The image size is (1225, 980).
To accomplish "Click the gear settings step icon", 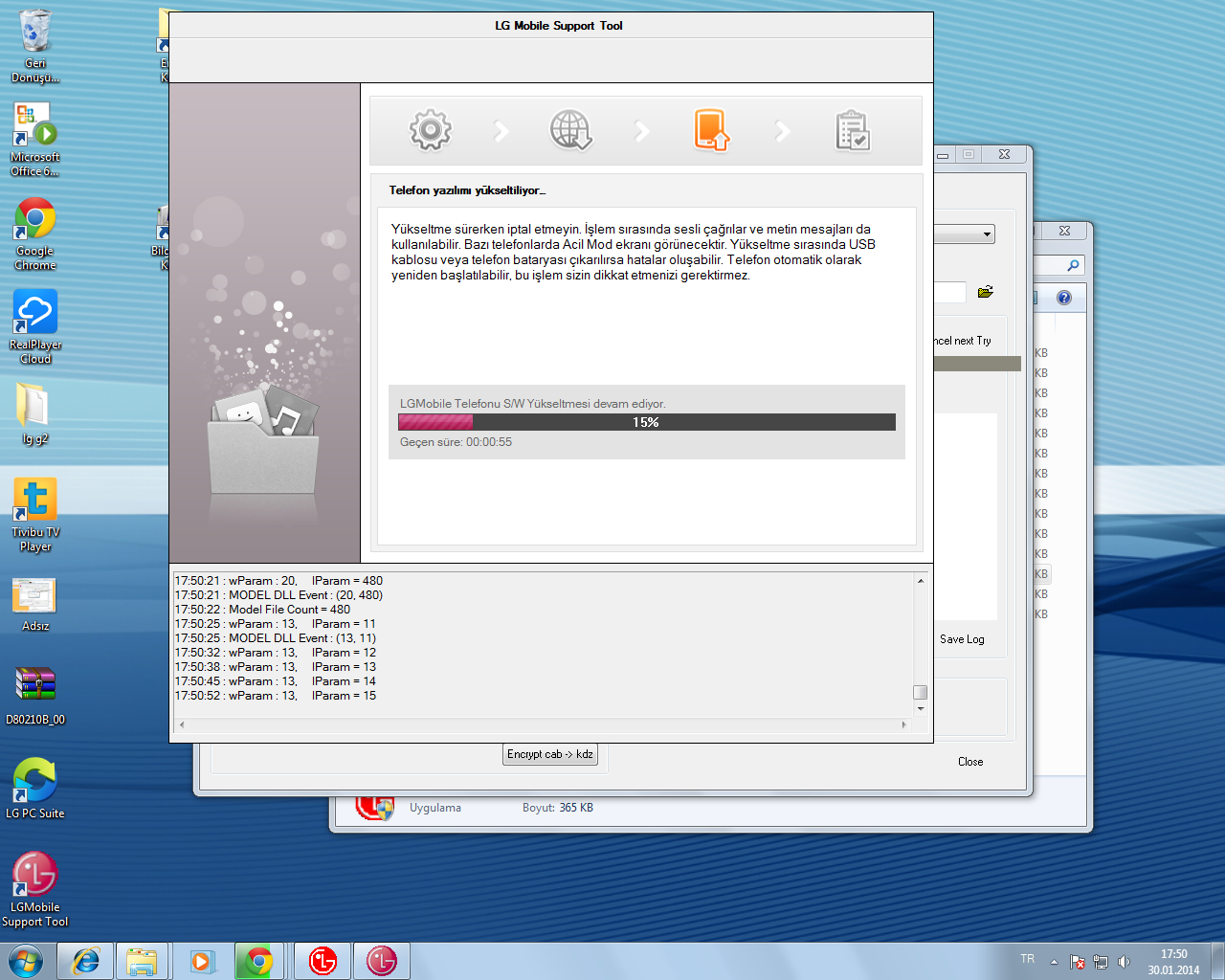I will coord(431,130).
